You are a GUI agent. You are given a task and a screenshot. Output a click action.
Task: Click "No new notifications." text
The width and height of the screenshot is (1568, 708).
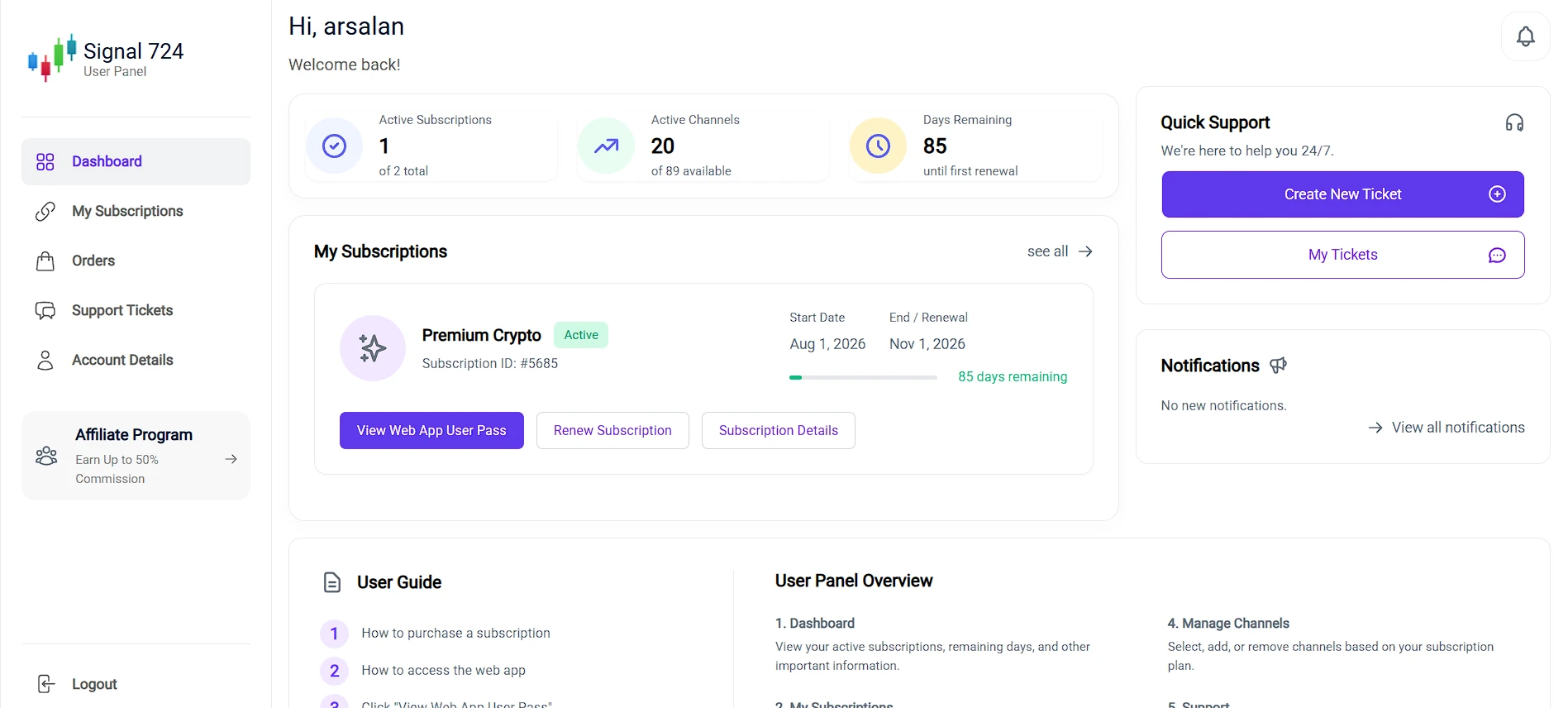pyautogui.click(x=1223, y=405)
